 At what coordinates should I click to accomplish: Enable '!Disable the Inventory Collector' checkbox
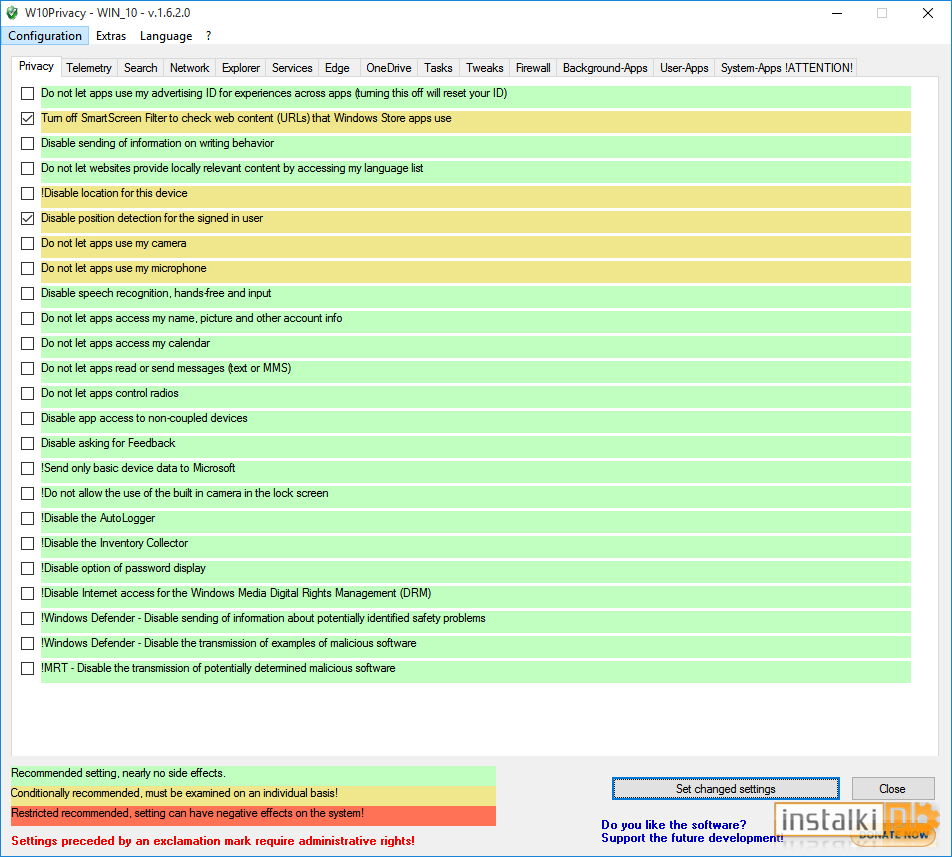click(27, 543)
